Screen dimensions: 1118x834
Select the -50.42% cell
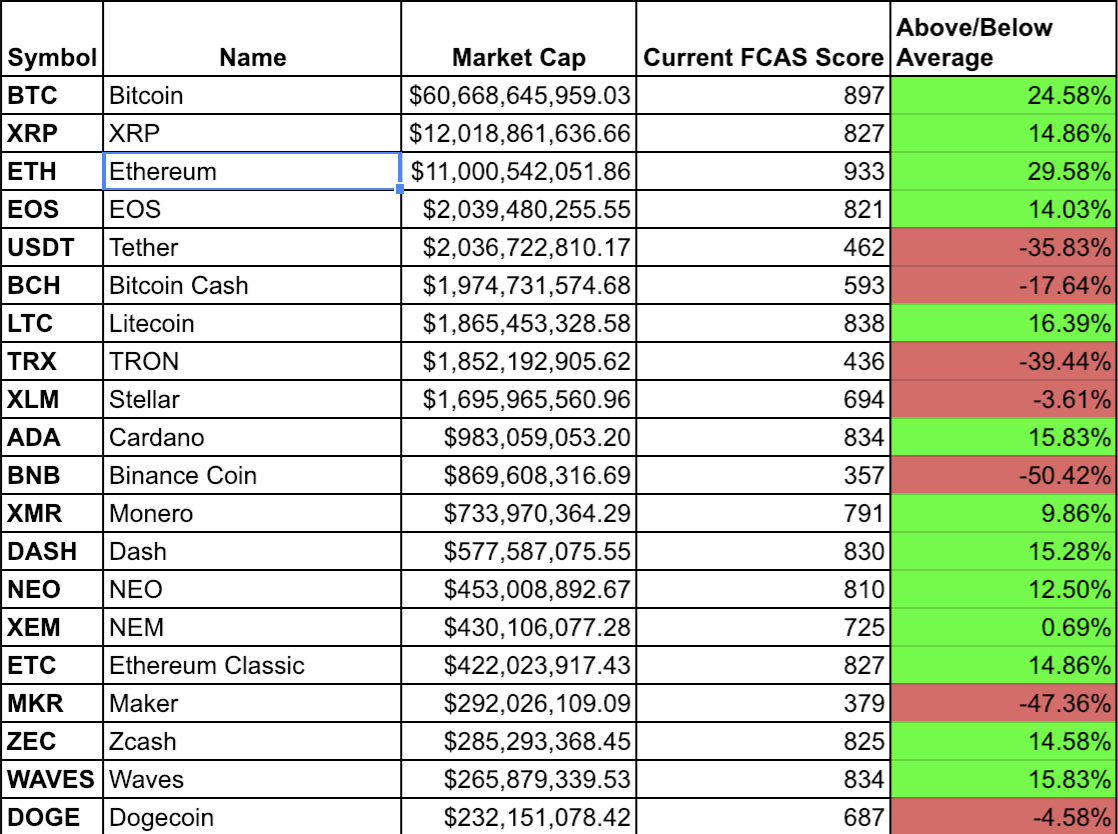pos(1004,475)
